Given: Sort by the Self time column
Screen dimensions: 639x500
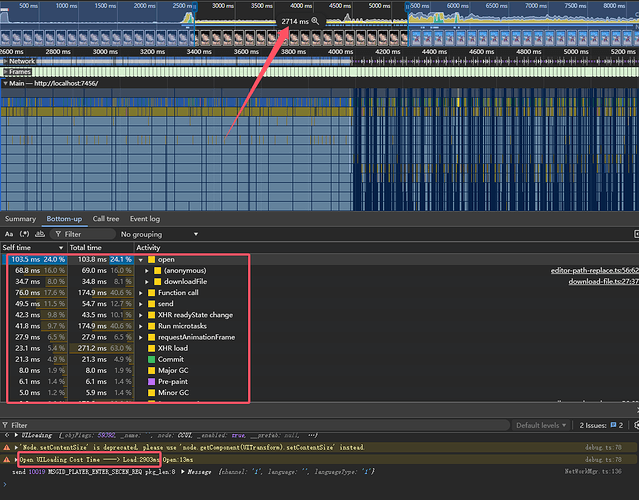Looking at the screenshot, I should click(33, 247).
